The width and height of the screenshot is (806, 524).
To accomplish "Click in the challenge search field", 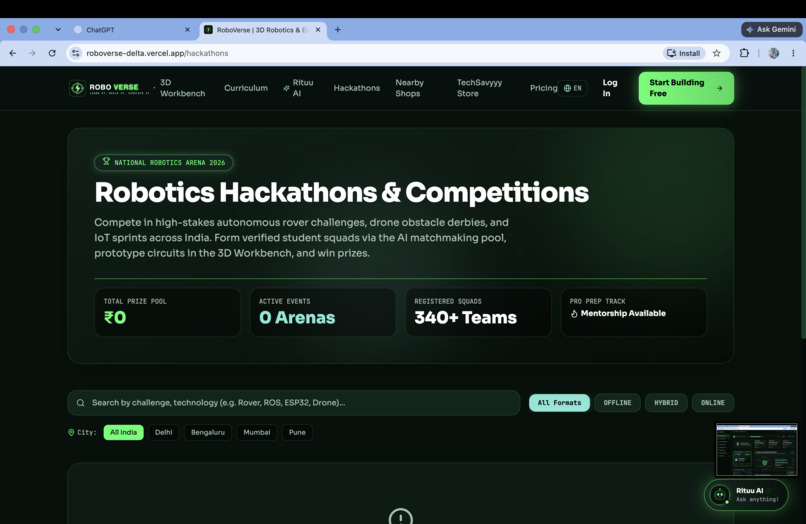I will pos(294,403).
